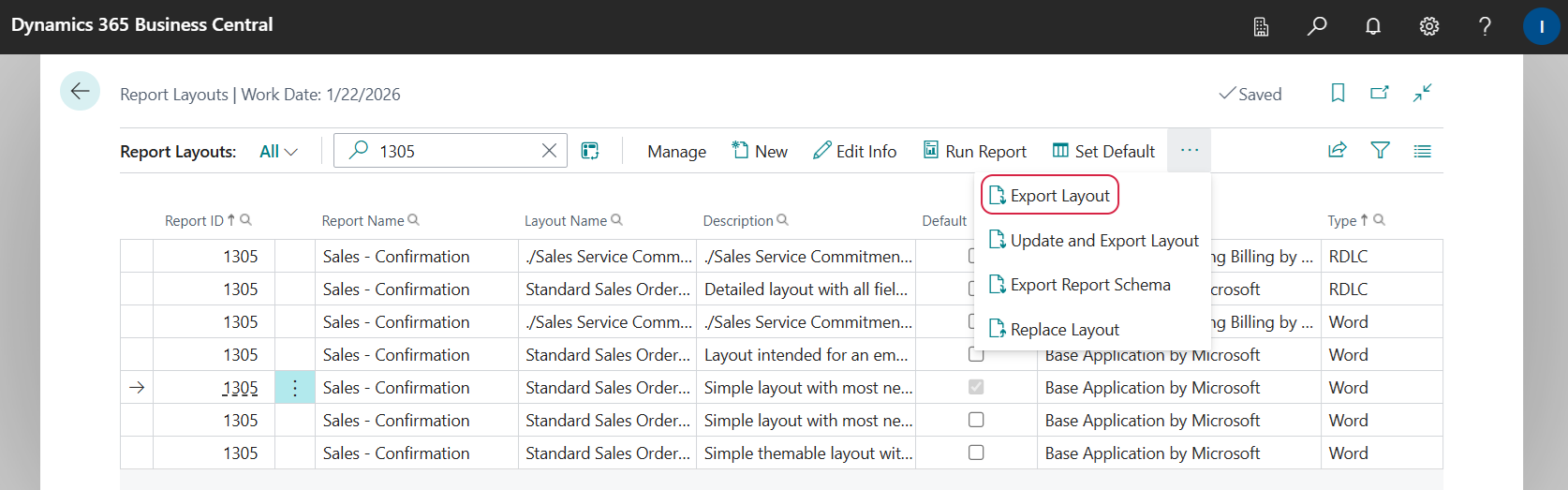1568x490 pixels.
Task: Open the Tell Me search magnifier
Action: tap(1317, 26)
